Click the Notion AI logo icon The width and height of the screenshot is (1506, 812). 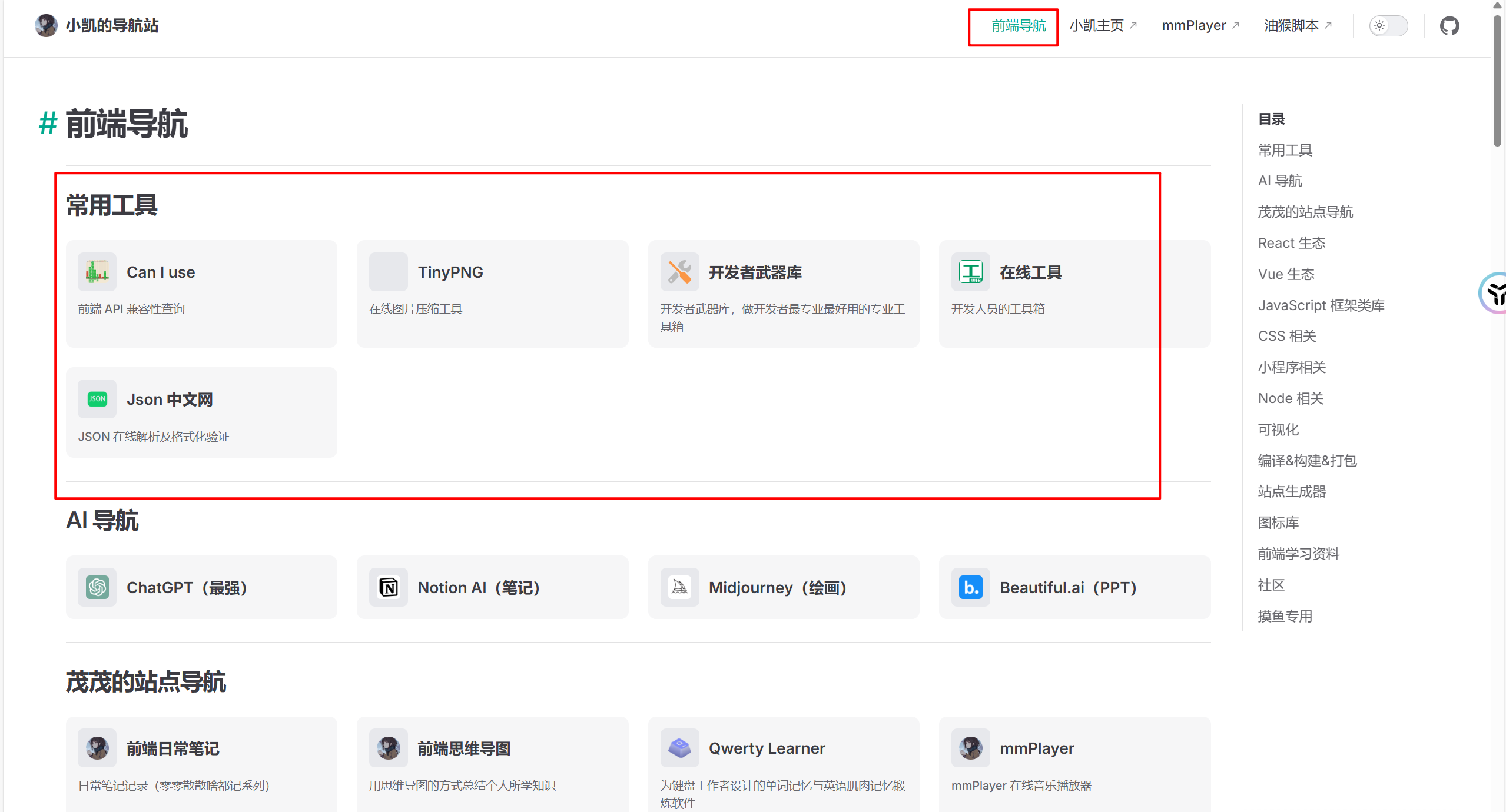pos(389,587)
